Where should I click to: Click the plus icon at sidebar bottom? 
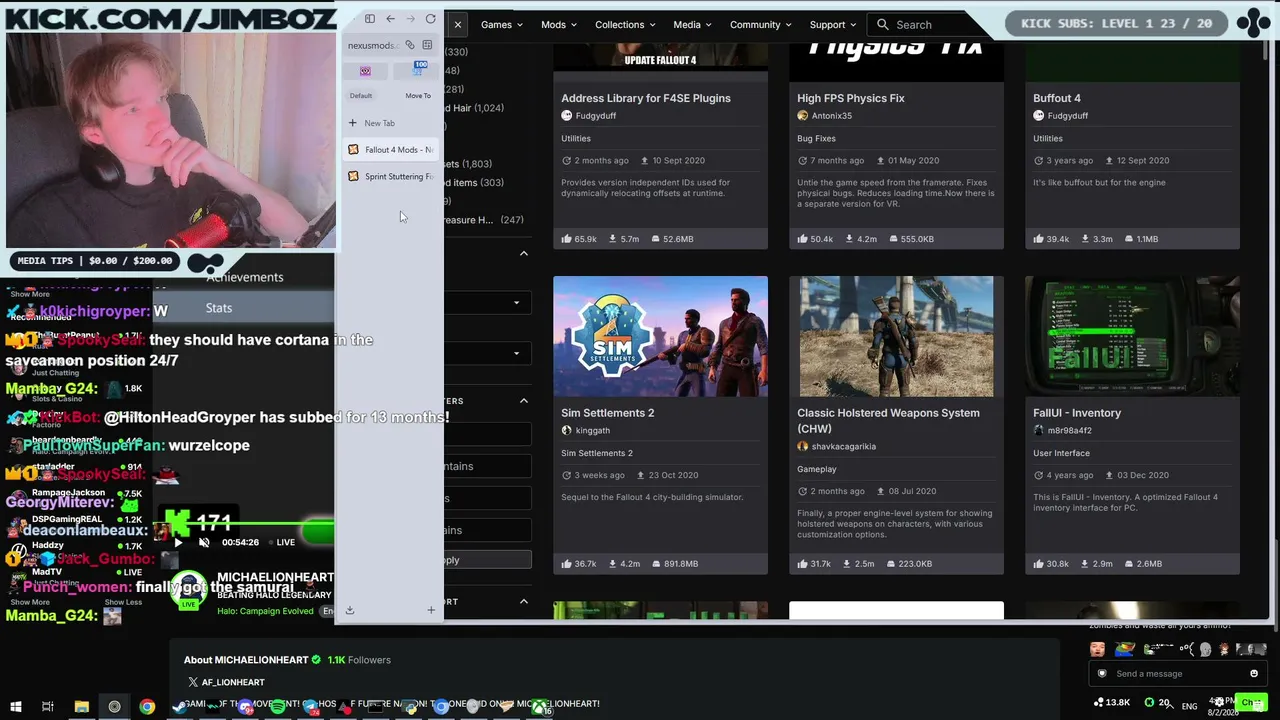[x=431, y=610]
